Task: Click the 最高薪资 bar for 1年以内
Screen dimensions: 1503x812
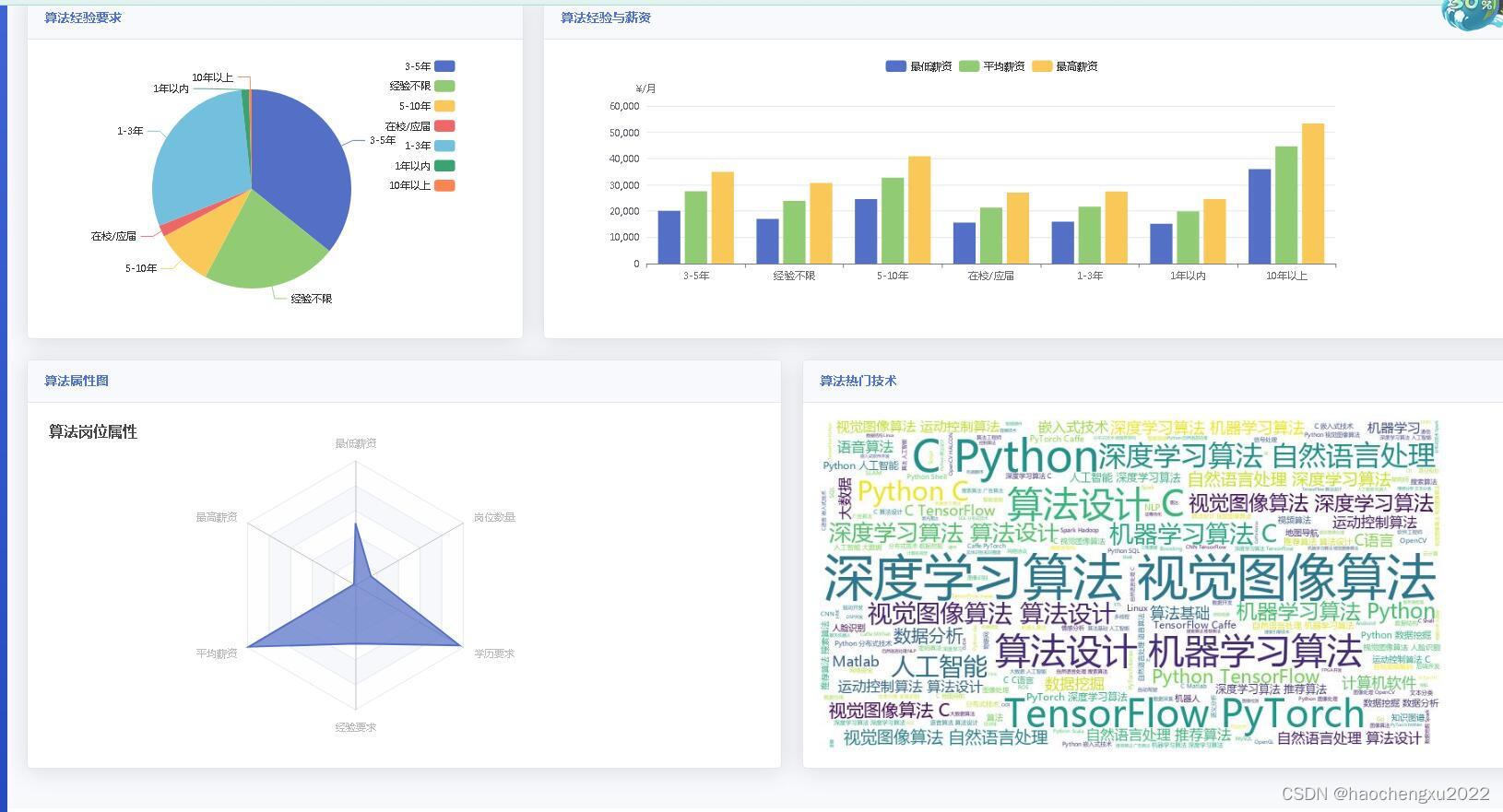Action: point(1214,231)
